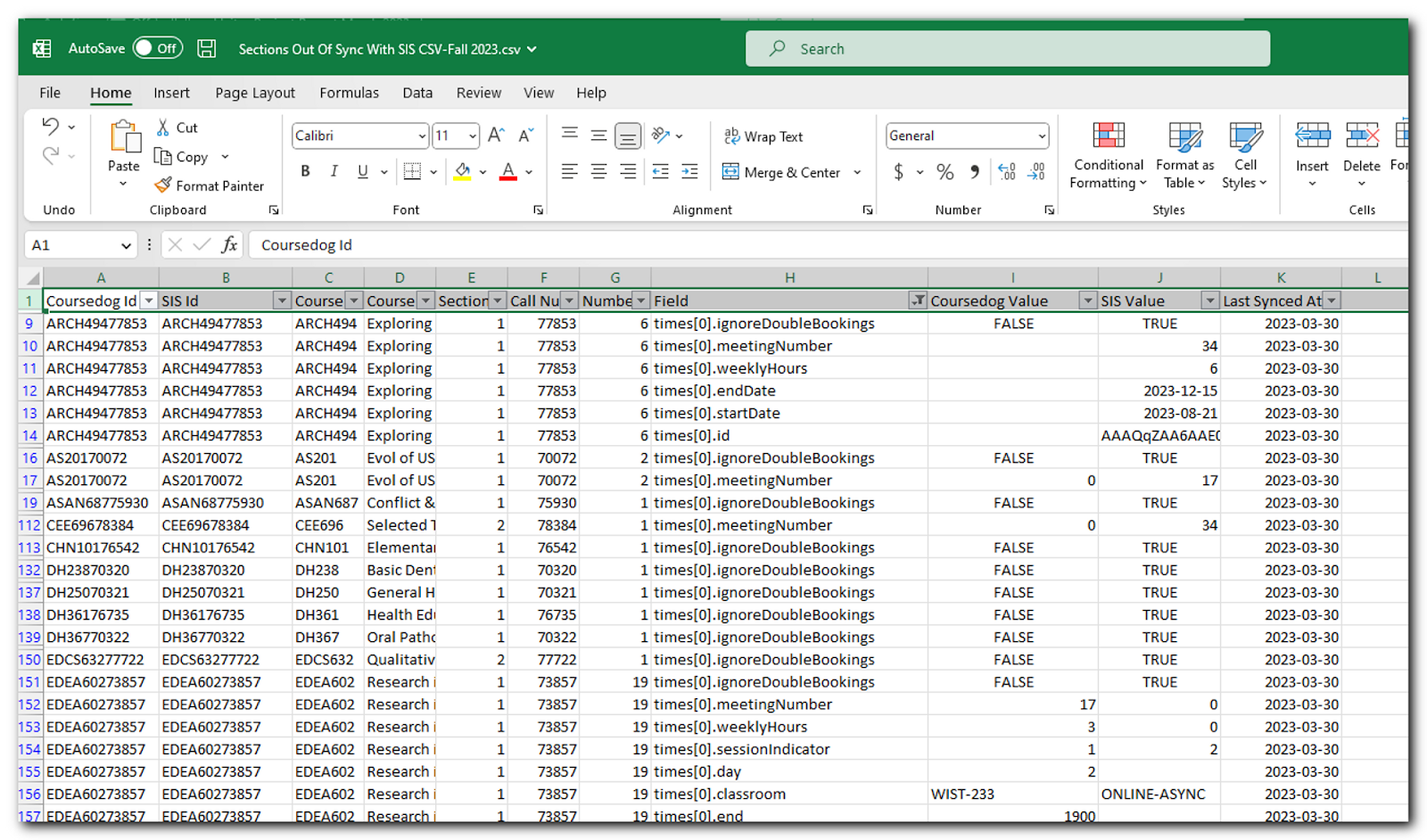Click the Save icon in title bar
1427x840 pixels.
point(206,48)
